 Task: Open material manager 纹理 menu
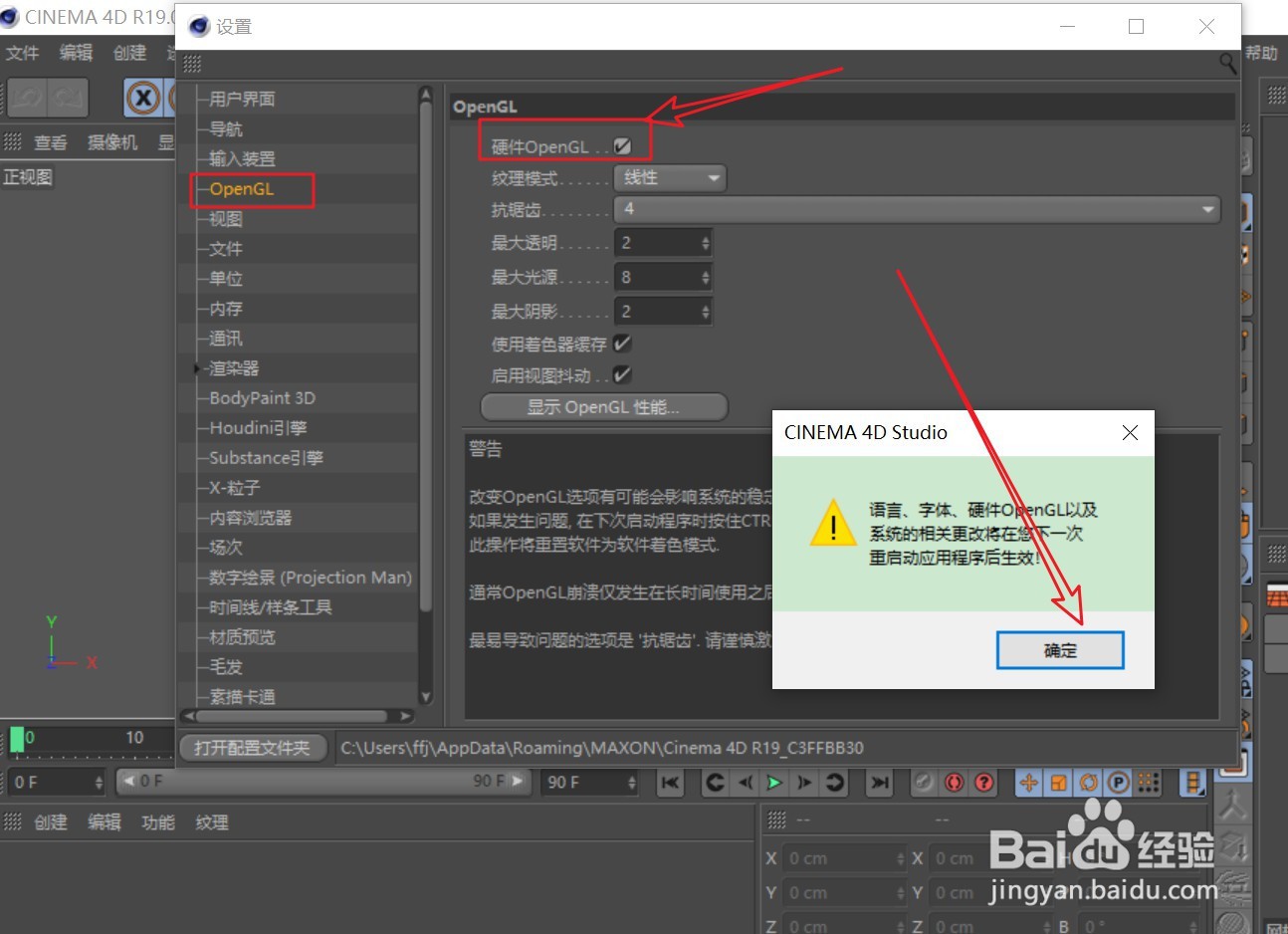point(211,822)
